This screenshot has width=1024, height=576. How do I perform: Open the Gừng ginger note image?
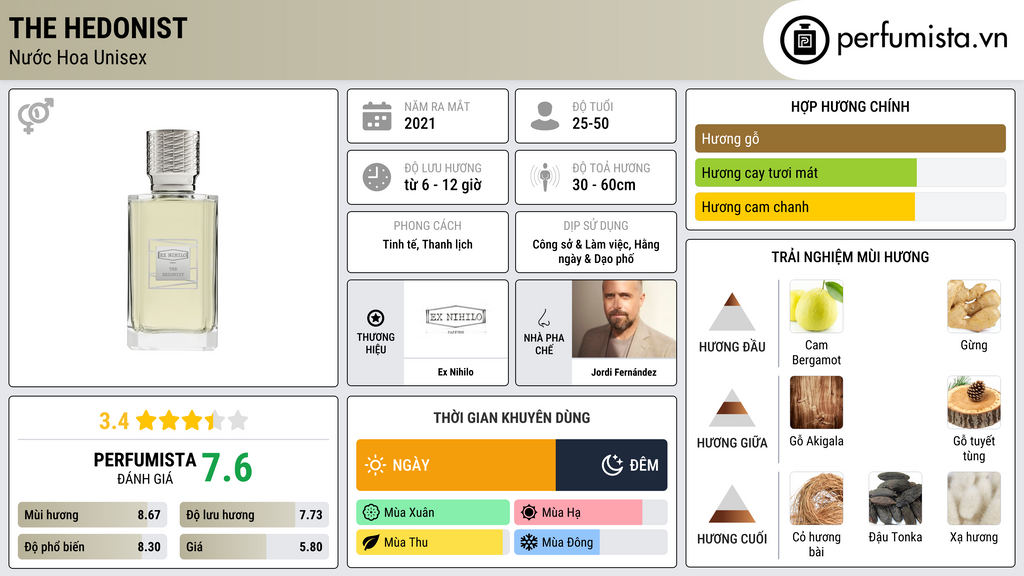(x=974, y=306)
